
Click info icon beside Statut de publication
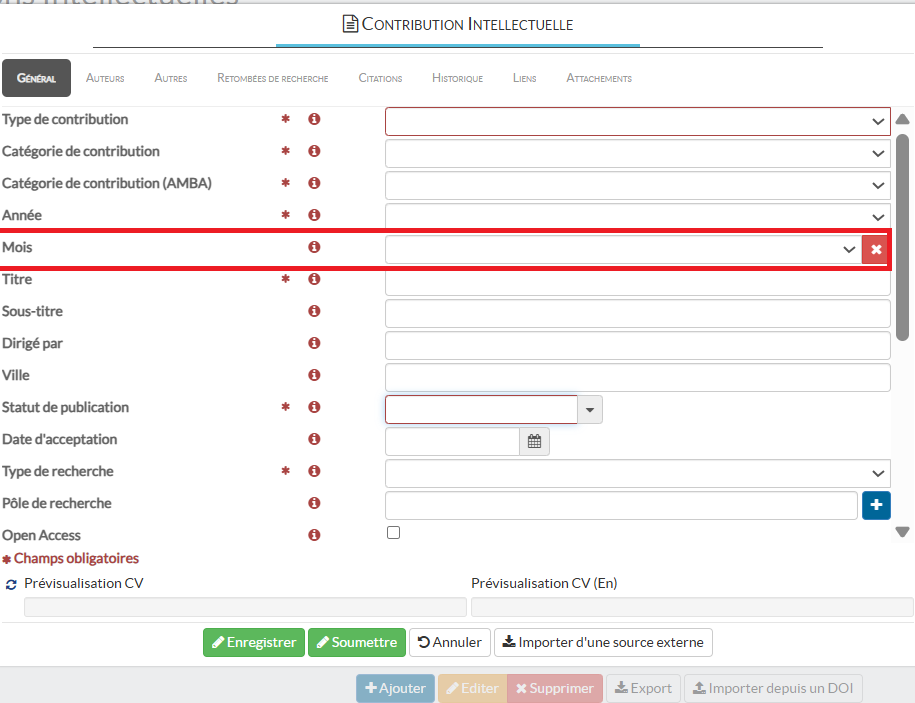coord(314,408)
